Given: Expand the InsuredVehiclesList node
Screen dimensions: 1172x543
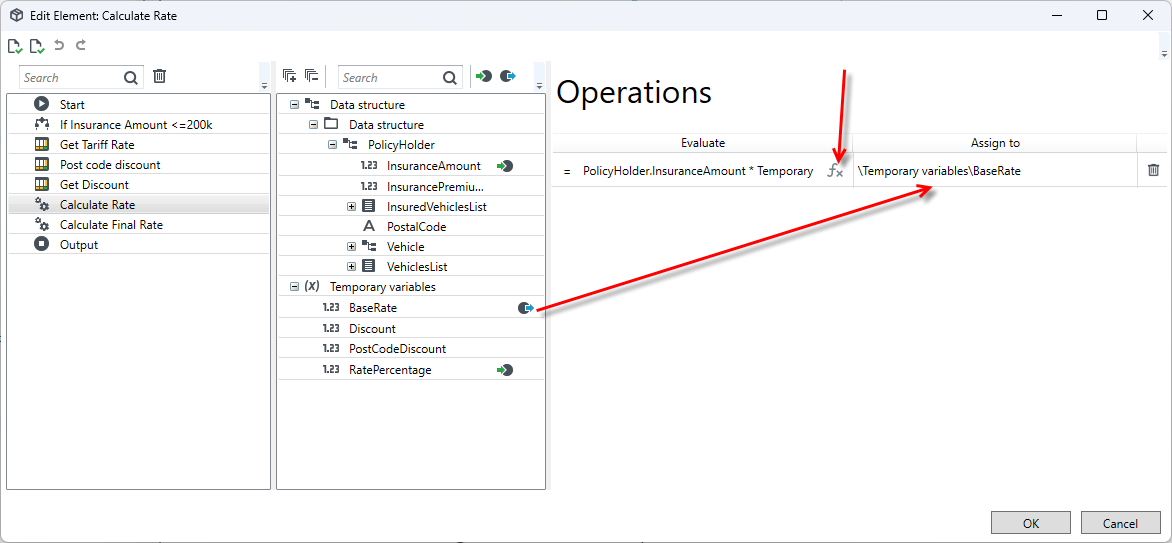Looking at the screenshot, I should tap(351, 206).
